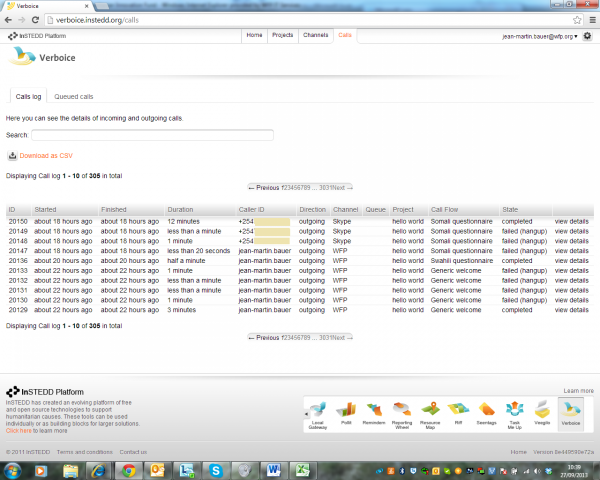Image resolution: width=600 pixels, height=480 pixels.
Task: Select 'Swahili questionnaire' call flow cell
Action: [x=462, y=261]
